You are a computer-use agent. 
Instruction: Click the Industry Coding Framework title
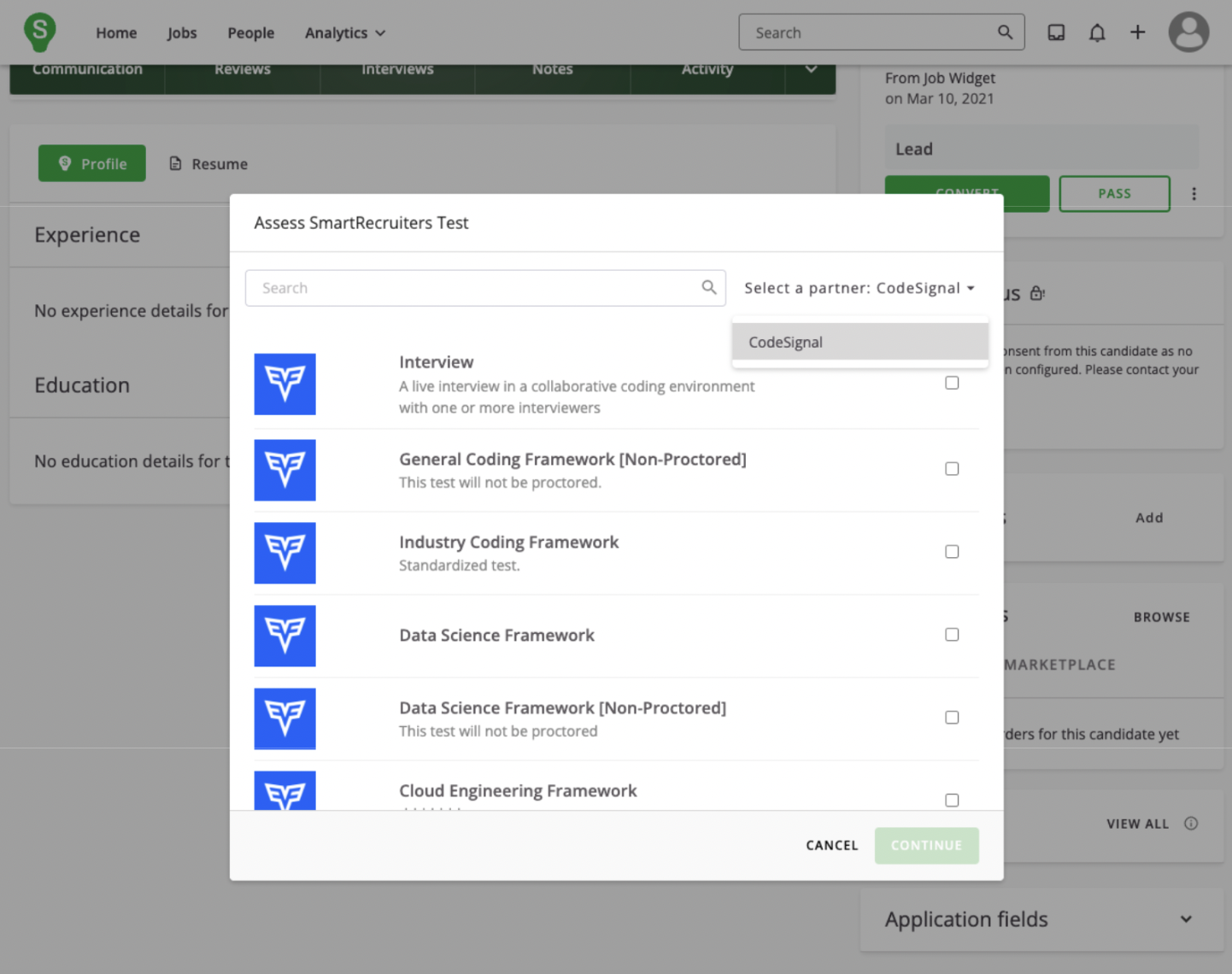508,543
